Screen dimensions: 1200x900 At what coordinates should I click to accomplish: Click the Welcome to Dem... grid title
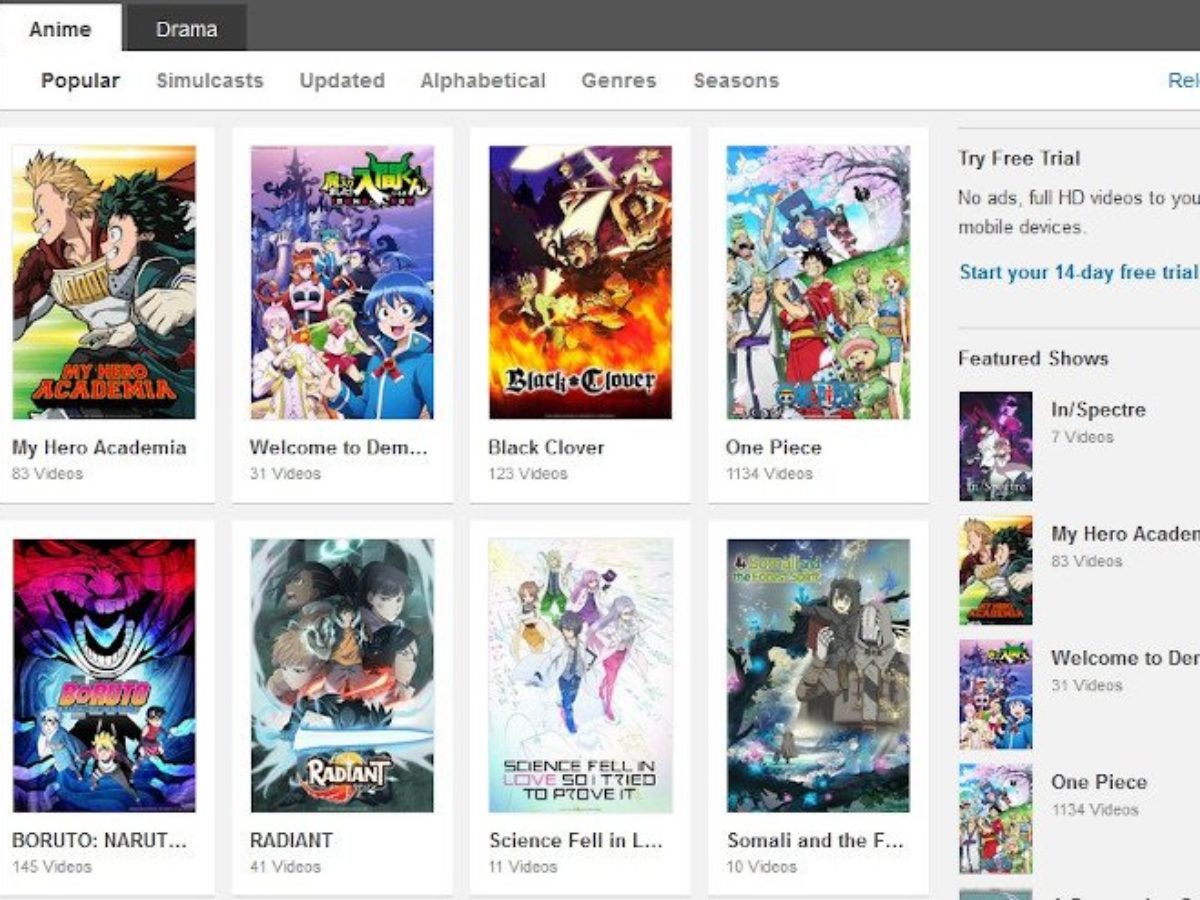coord(338,448)
